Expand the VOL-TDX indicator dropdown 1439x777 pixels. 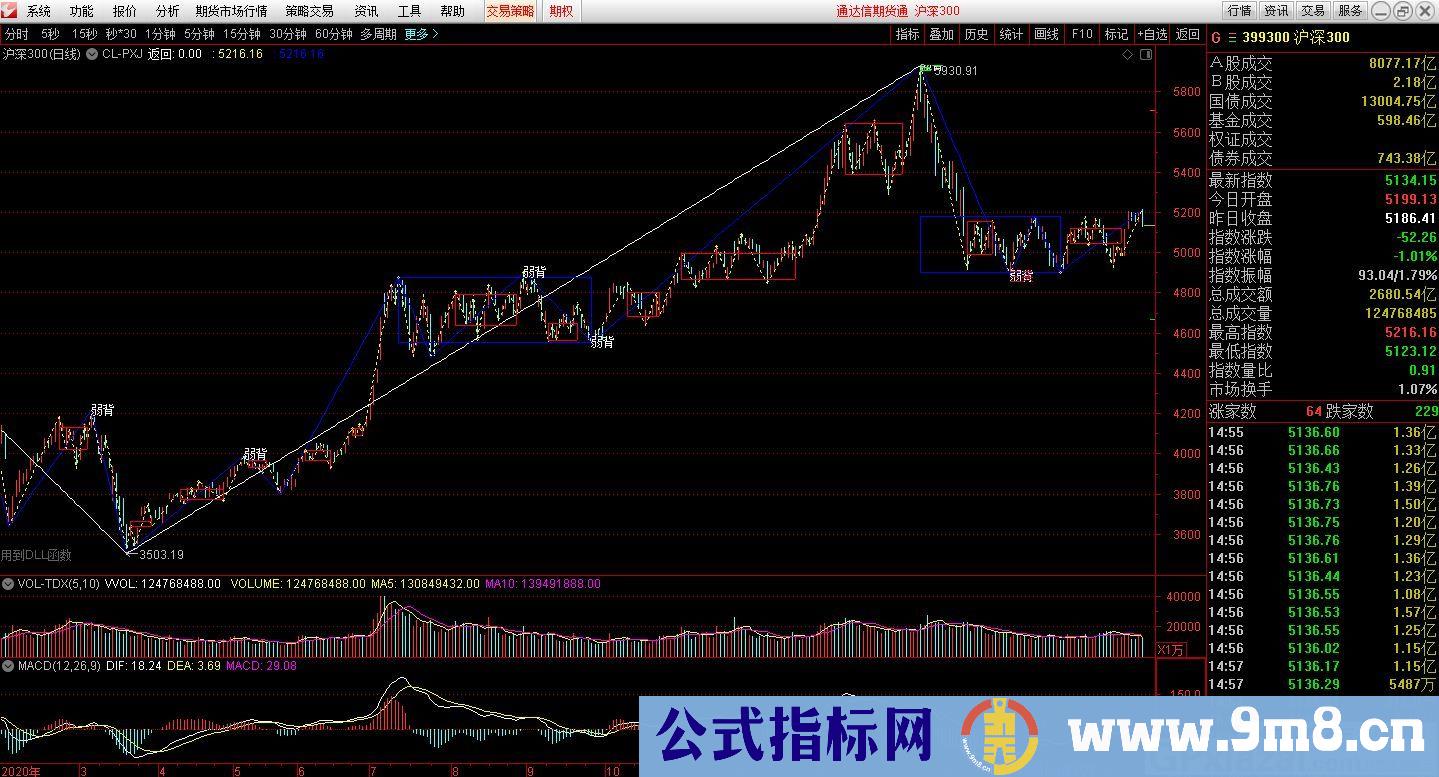[8, 583]
